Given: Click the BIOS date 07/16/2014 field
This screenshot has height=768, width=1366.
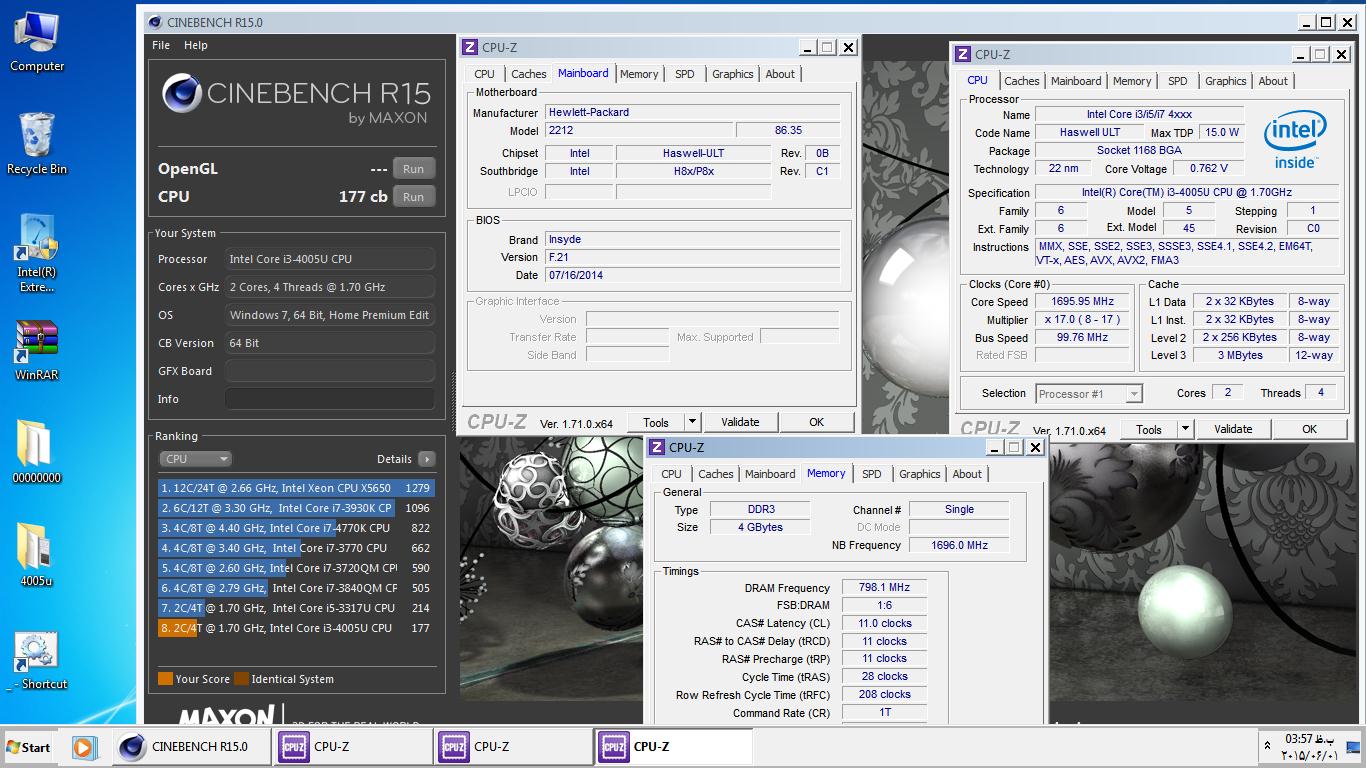Looking at the screenshot, I should coord(692,275).
